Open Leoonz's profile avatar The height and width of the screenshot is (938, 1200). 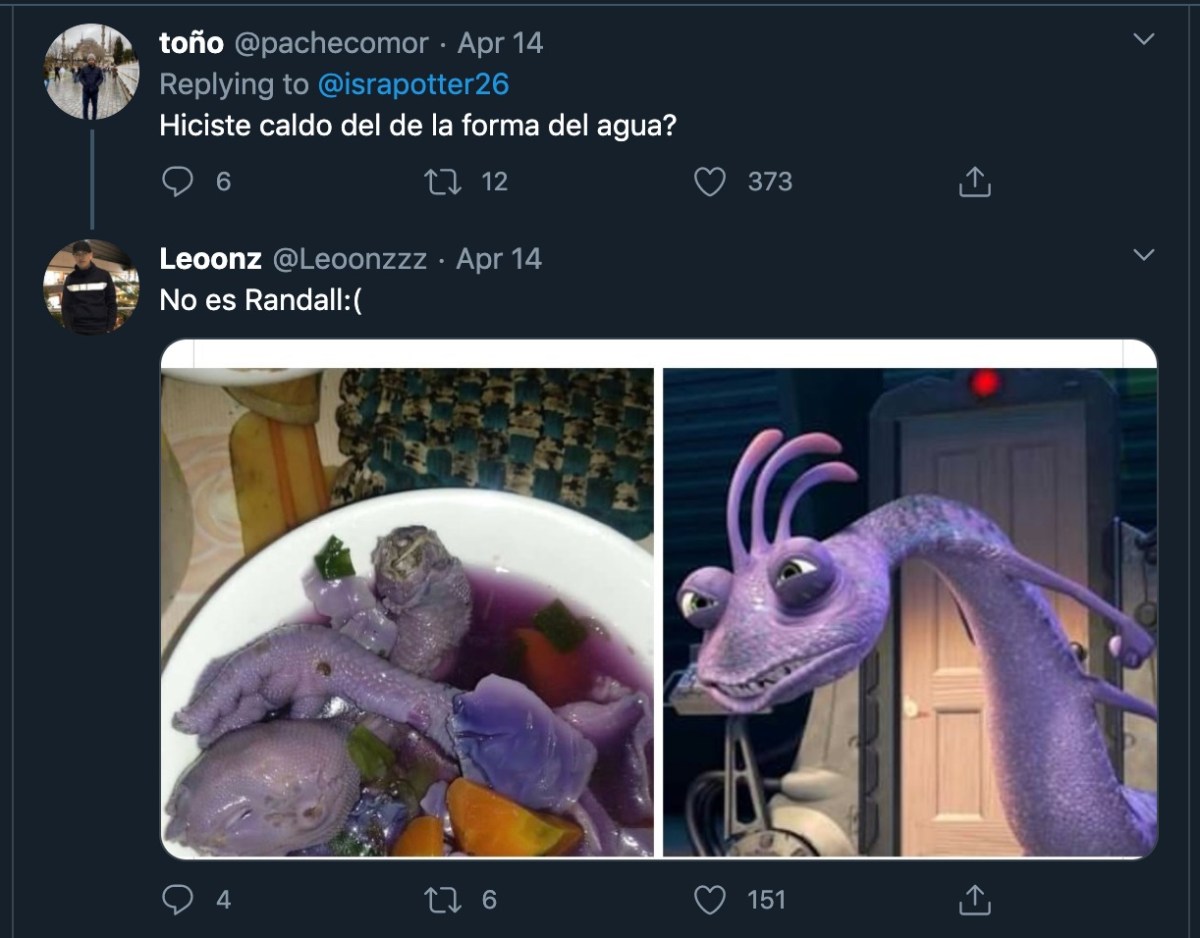[91, 286]
